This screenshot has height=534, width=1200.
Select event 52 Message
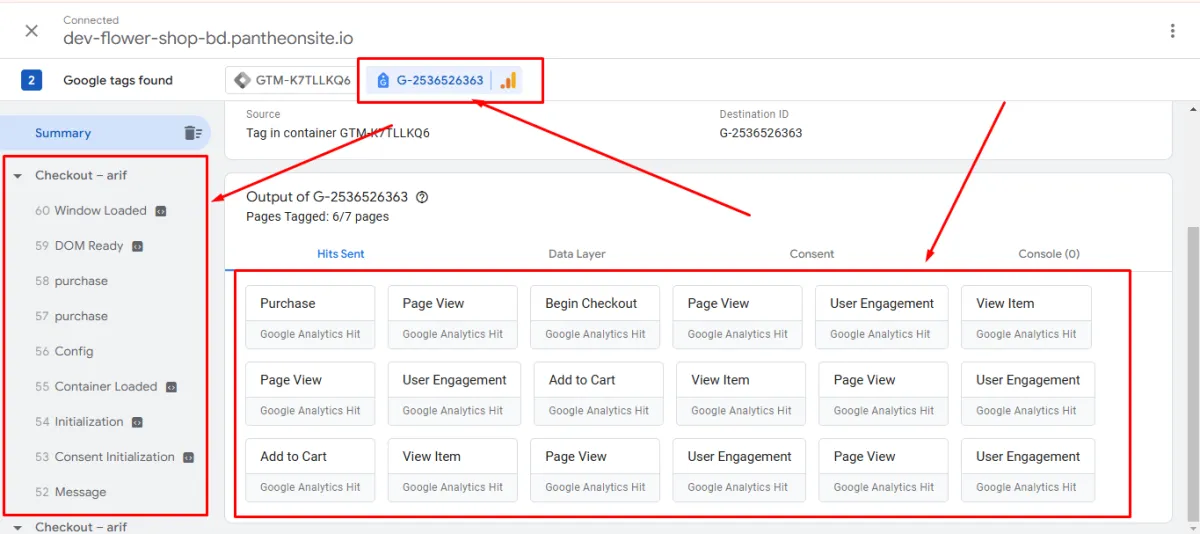(70, 492)
